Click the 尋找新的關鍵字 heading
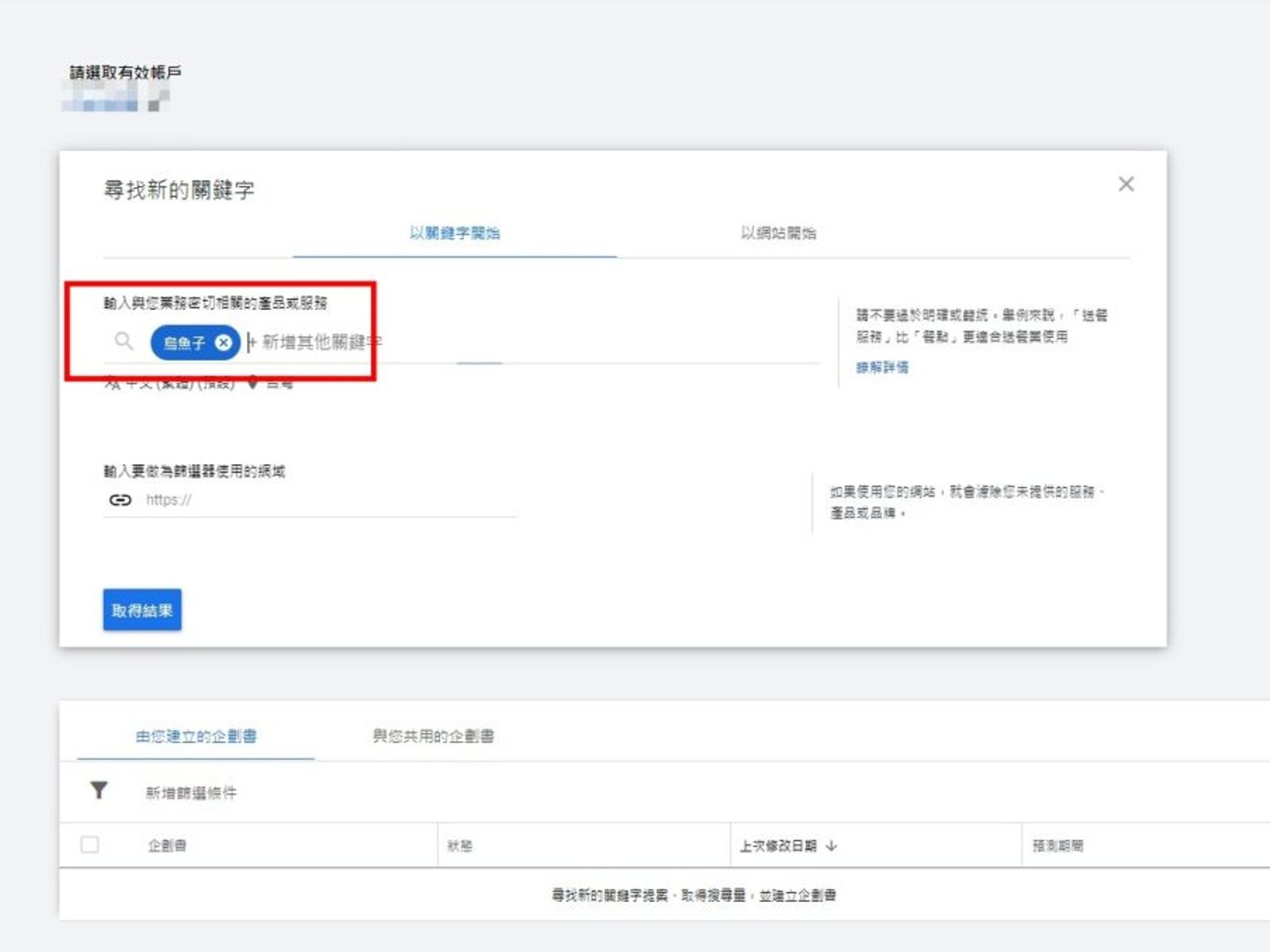This screenshot has width=1270, height=952. point(179,190)
